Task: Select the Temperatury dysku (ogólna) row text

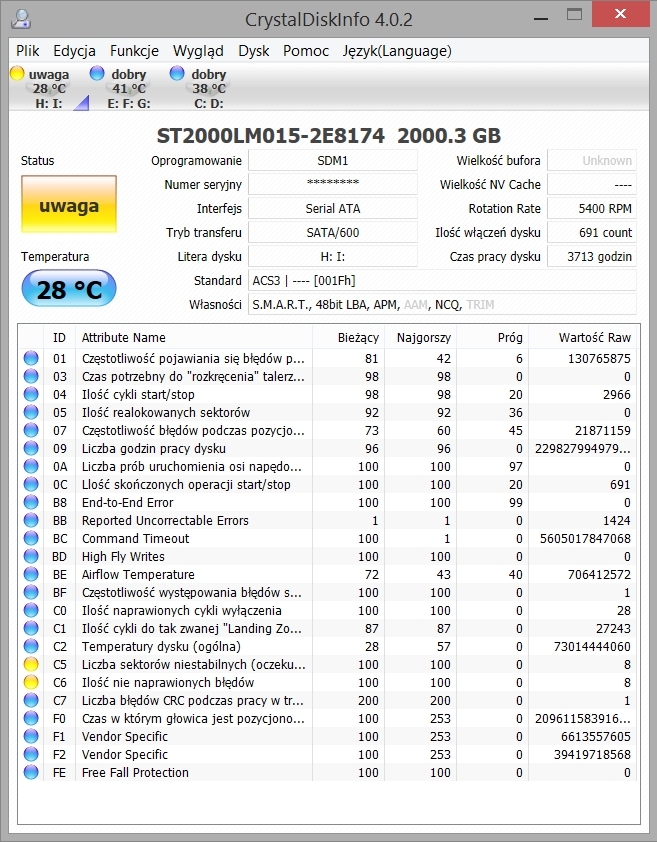Action: click(161, 647)
